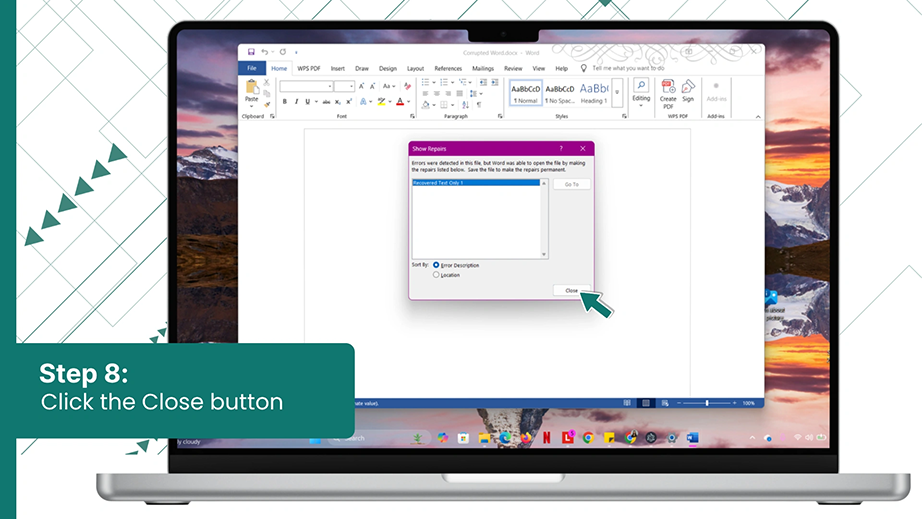Viewport: 922px width, 519px height.
Task: Select the Location radio button
Action: pyautogui.click(x=436, y=274)
